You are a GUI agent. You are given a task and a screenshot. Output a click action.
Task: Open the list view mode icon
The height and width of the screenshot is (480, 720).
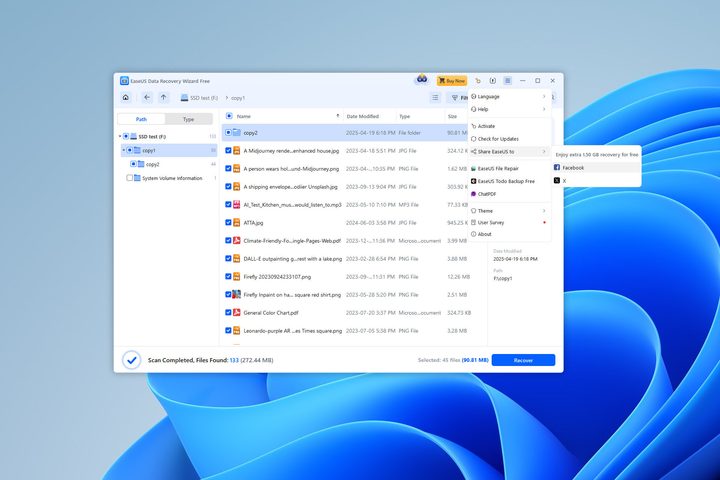point(435,97)
